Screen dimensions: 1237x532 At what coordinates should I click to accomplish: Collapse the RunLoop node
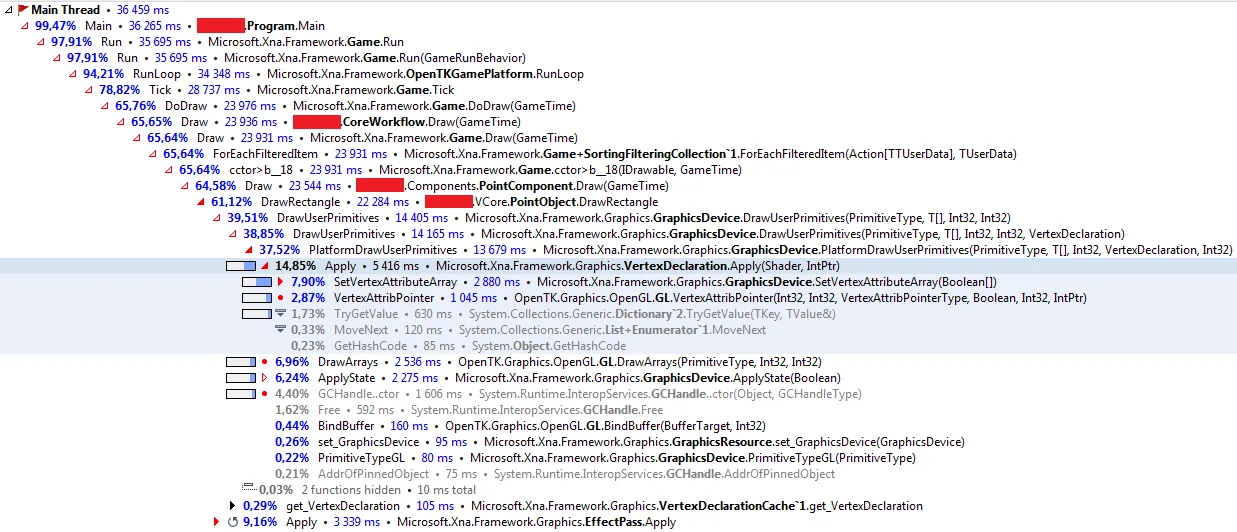(73, 74)
